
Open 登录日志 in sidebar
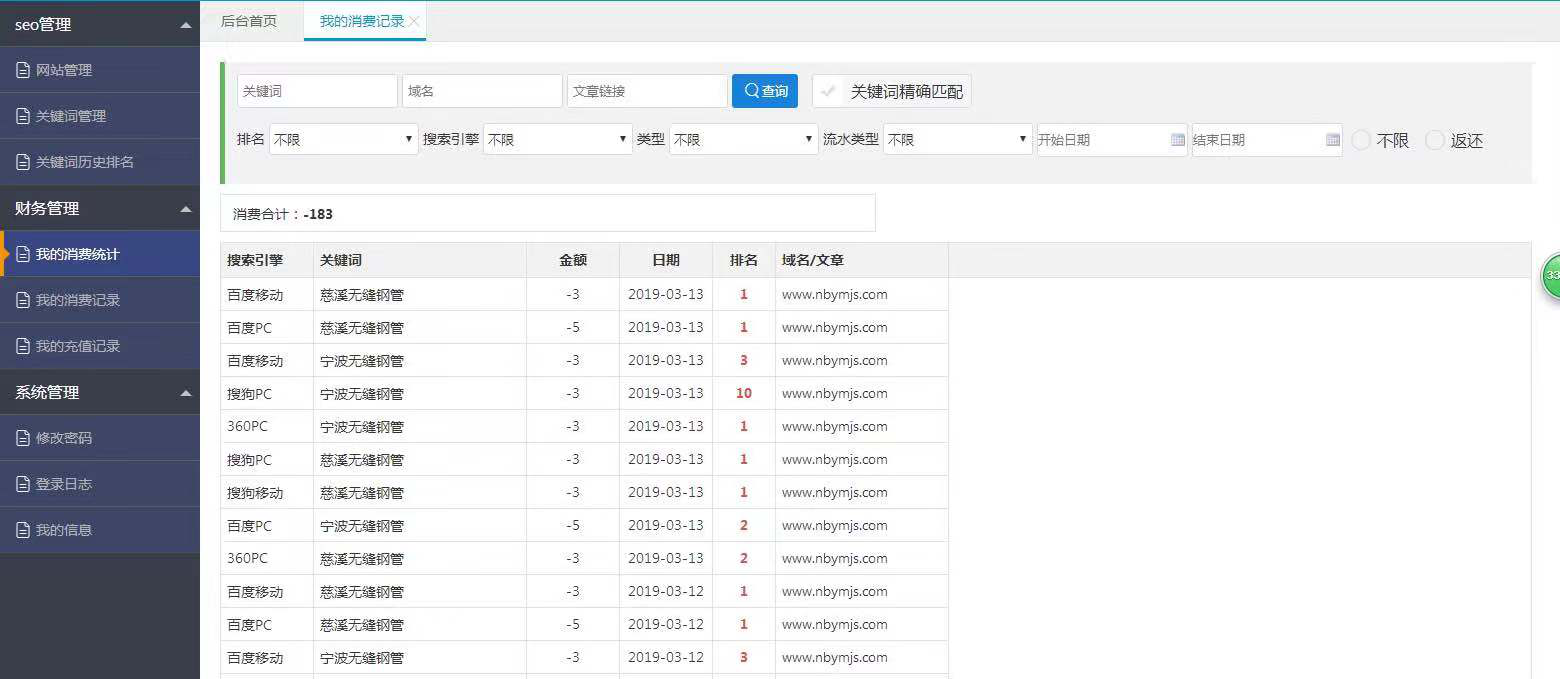coord(100,484)
